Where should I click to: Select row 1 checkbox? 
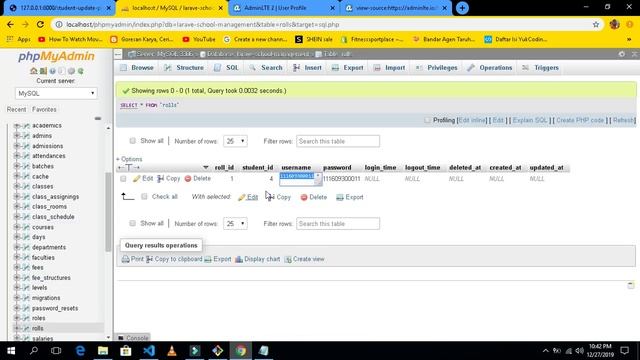[x=123, y=179]
